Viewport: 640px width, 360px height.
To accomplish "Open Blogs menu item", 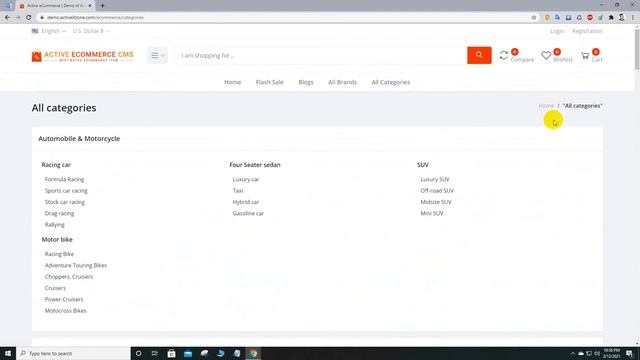I will (x=306, y=82).
